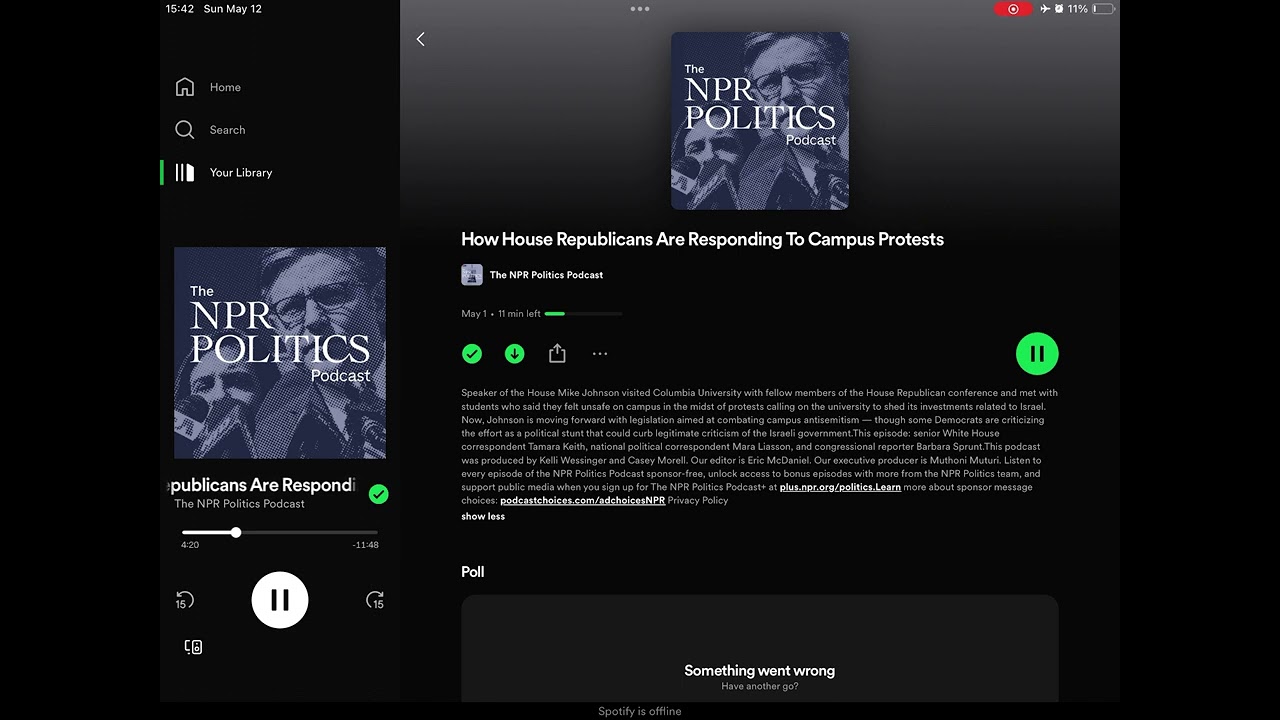Image resolution: width=1280 pixels, height=720 pixels.
Task: Tap the large episode cover art
Action: pyautogui.click(x=760, y=121)
